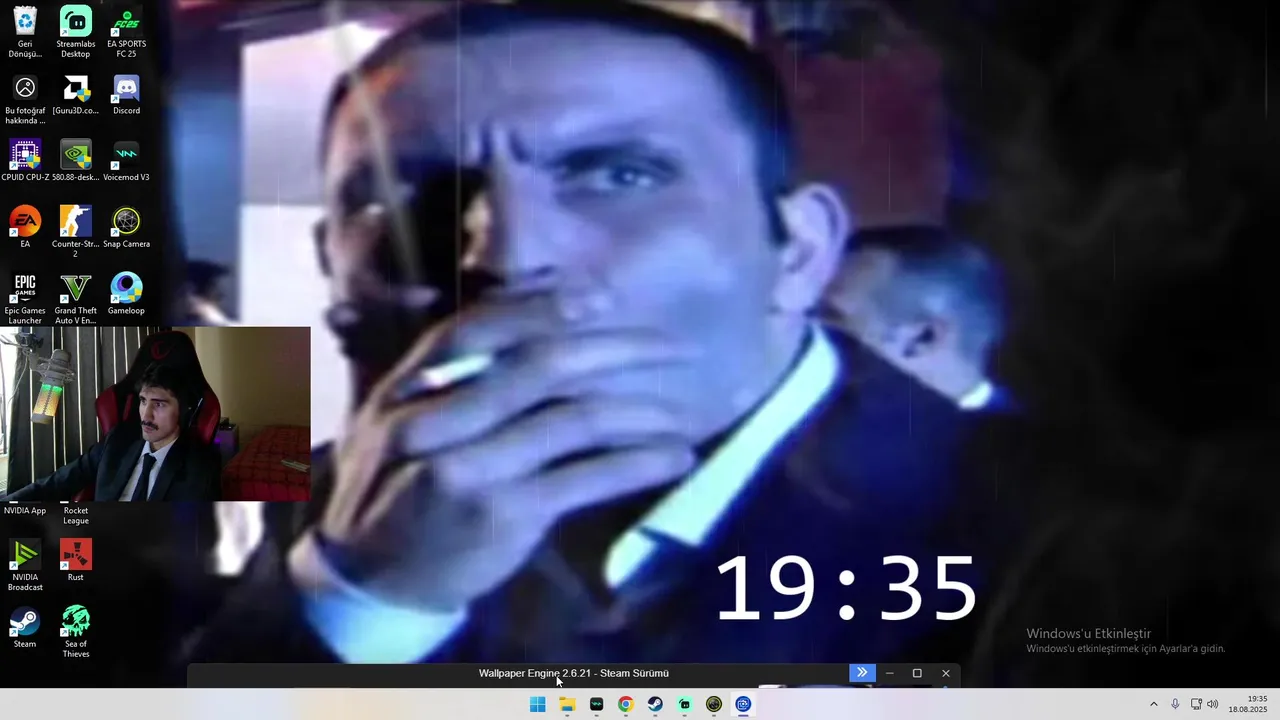Open network settings from the system tray
Screen dimensions: 1280x720
pos(1196,704)
